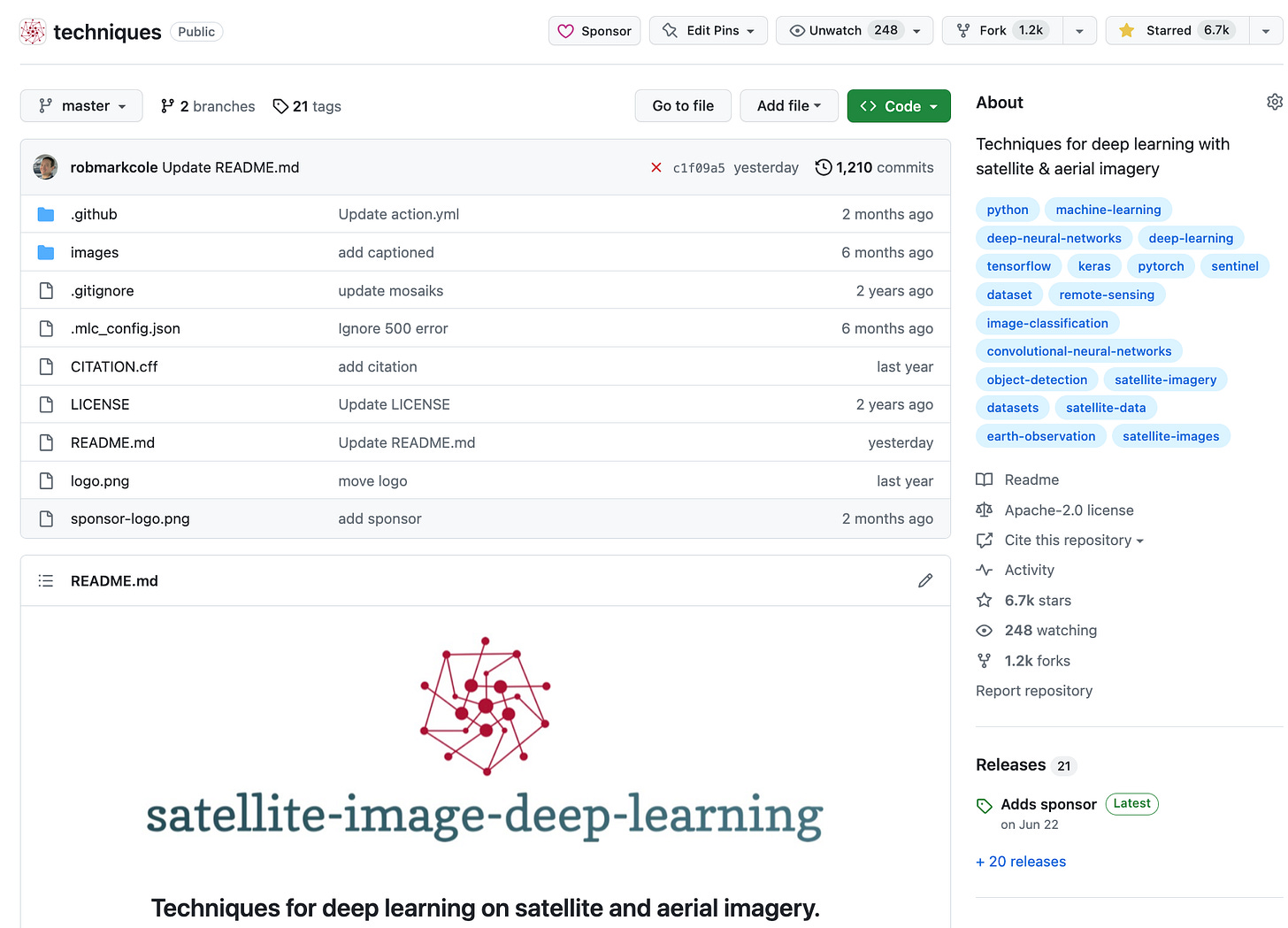Viewport: 1288px width, 928px height.
Task: Expand Cite this repository
Action: pyautogui.click(x=1068, y=540)
